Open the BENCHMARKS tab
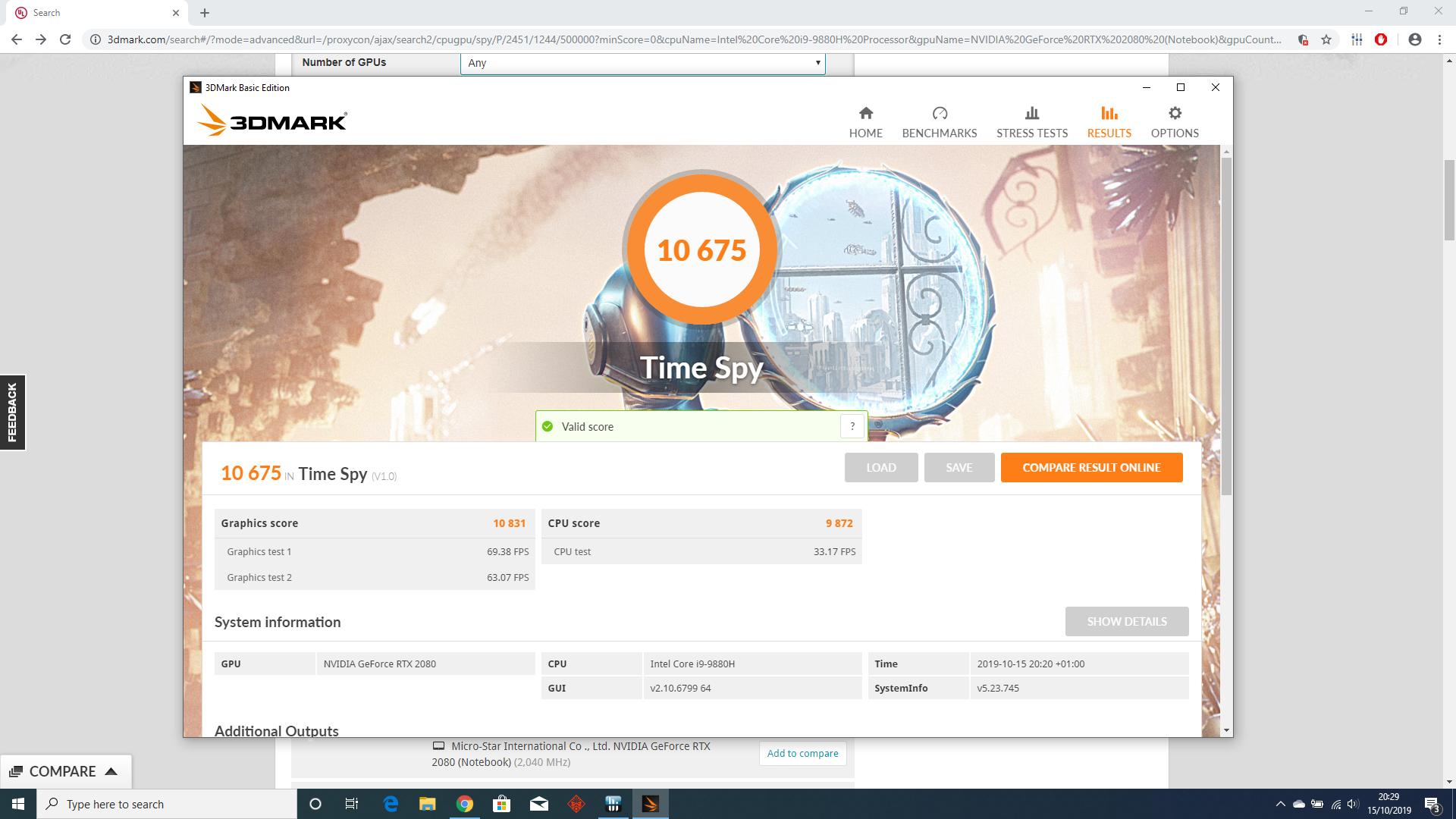 (x=939, y=122)
